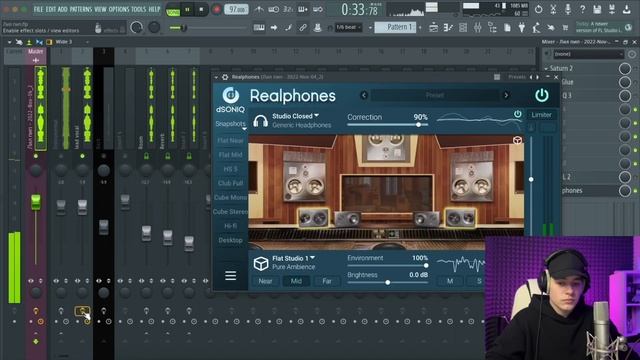640x360 pixels.
Task: Open the TOOLS menu
Action: click(139, 9)
